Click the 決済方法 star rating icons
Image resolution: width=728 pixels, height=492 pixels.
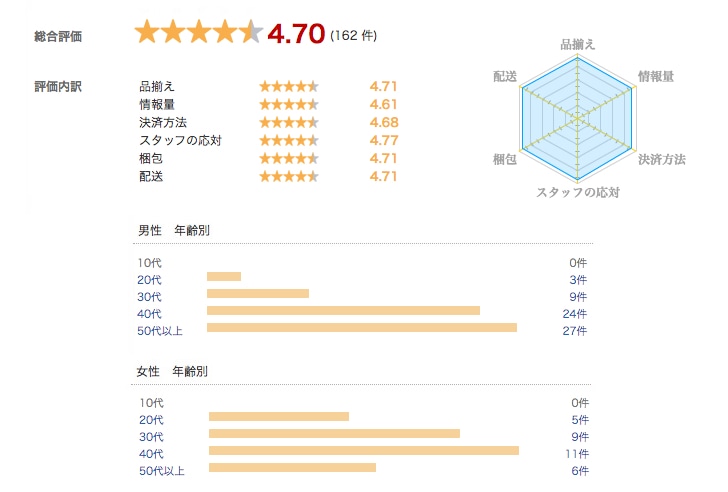pos(288,122)
